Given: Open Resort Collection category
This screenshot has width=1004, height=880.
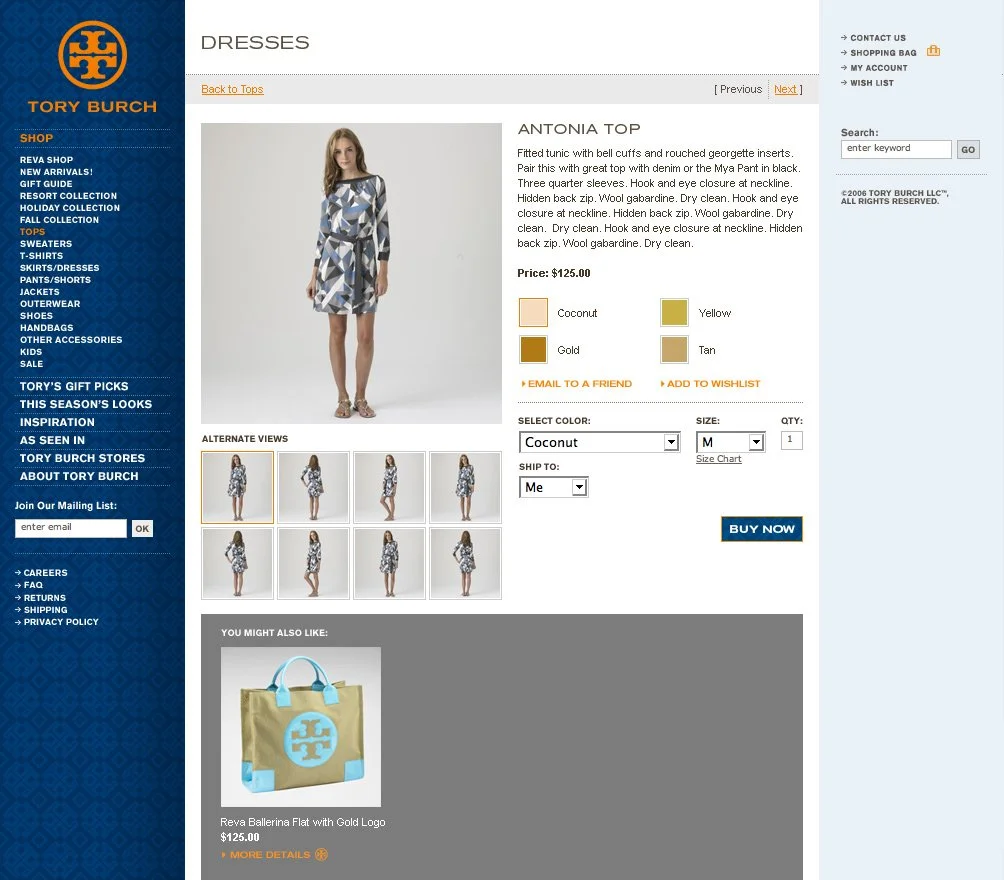Looking at the screenshot, I should (69, 196).
